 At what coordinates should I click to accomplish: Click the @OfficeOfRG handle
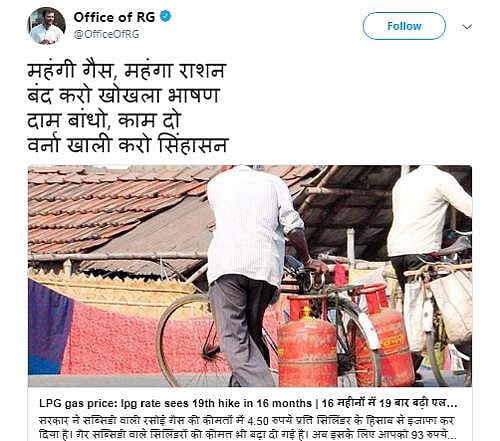(x=106, y=34)
